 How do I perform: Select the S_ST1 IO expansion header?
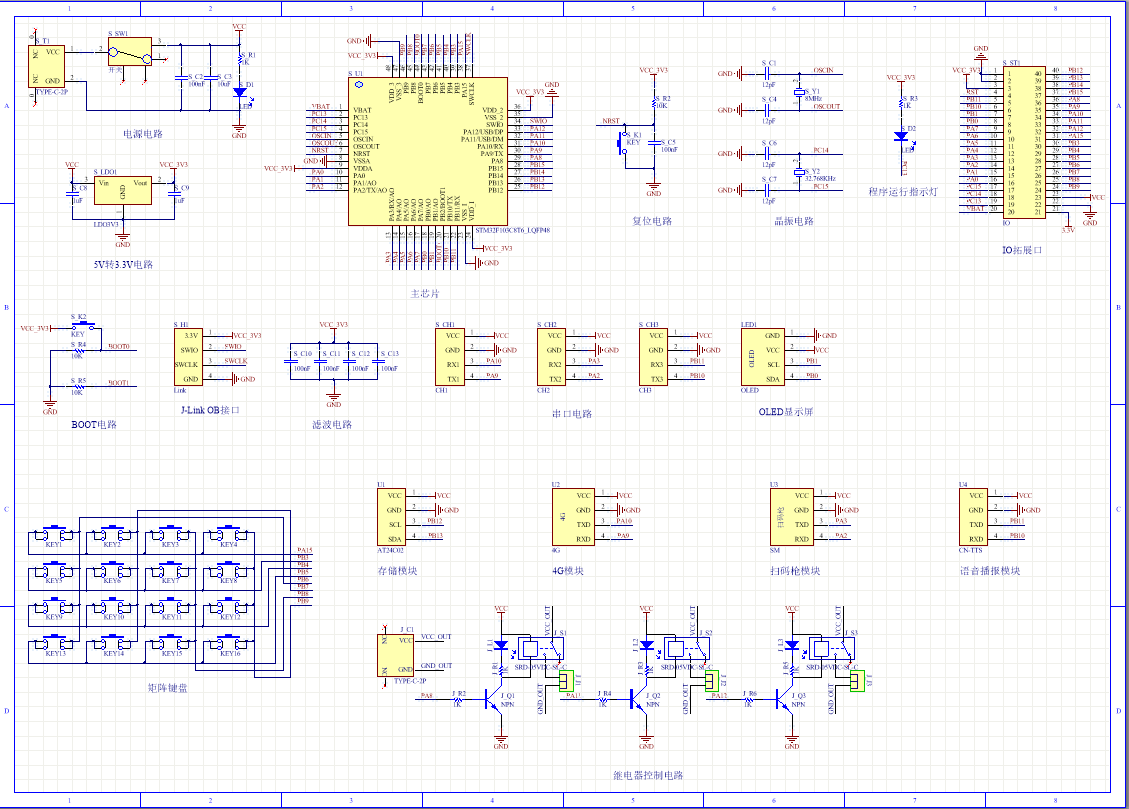1024,143
